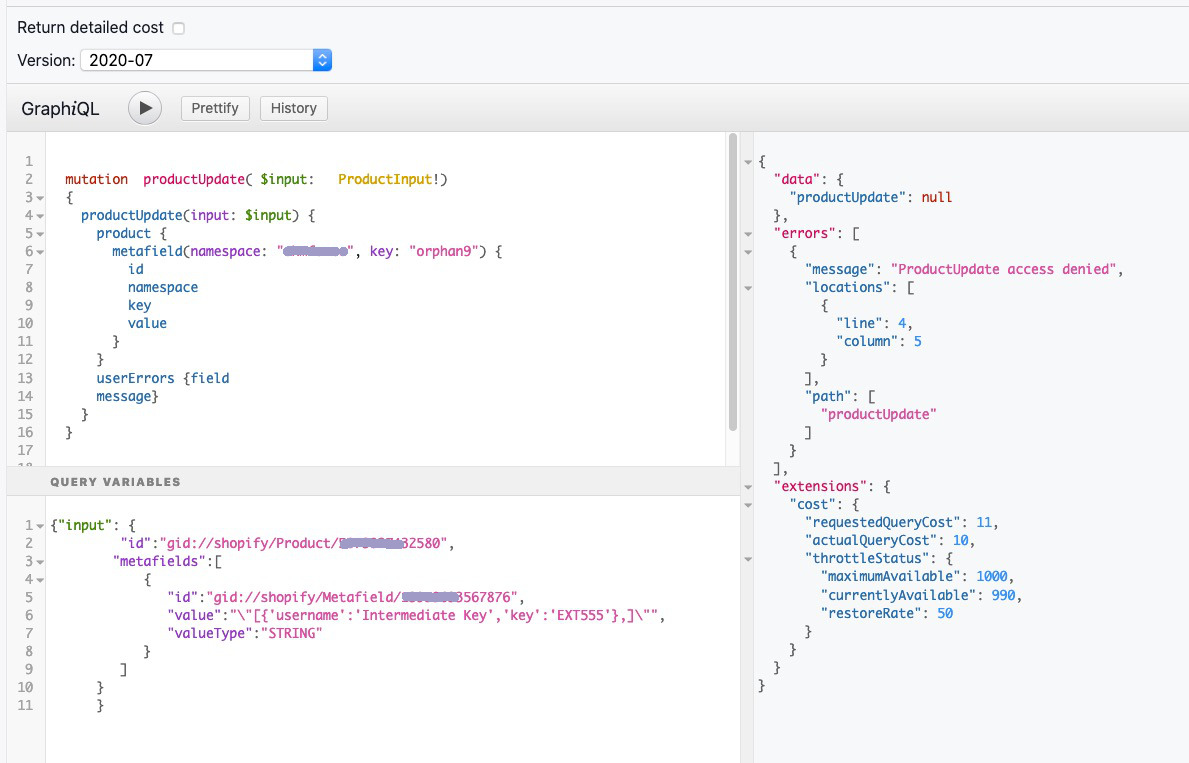The height and width of the screenshot is (763, 1189).
Task: Click the GraphiQL title label
Action: [60, 109]
